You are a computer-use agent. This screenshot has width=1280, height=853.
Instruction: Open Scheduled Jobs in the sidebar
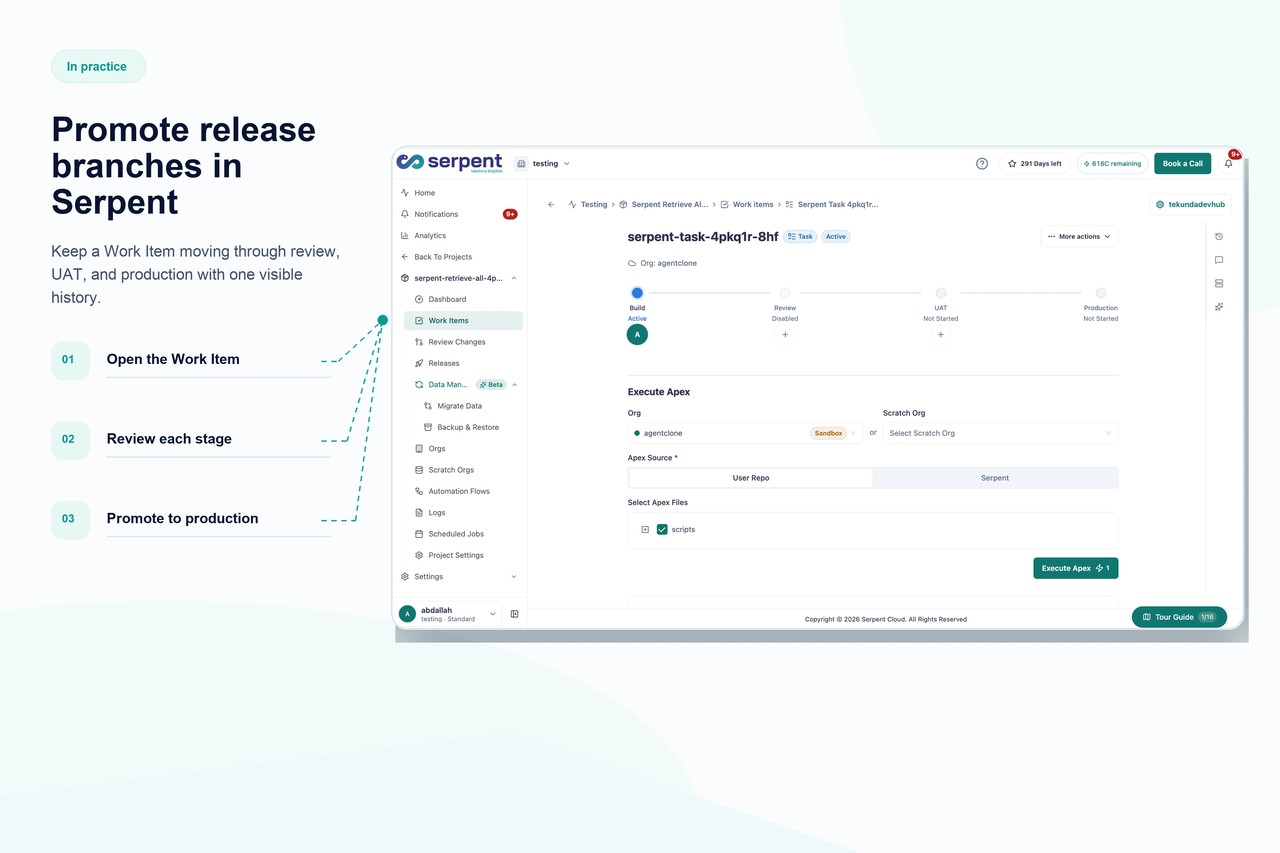point(464,534)
